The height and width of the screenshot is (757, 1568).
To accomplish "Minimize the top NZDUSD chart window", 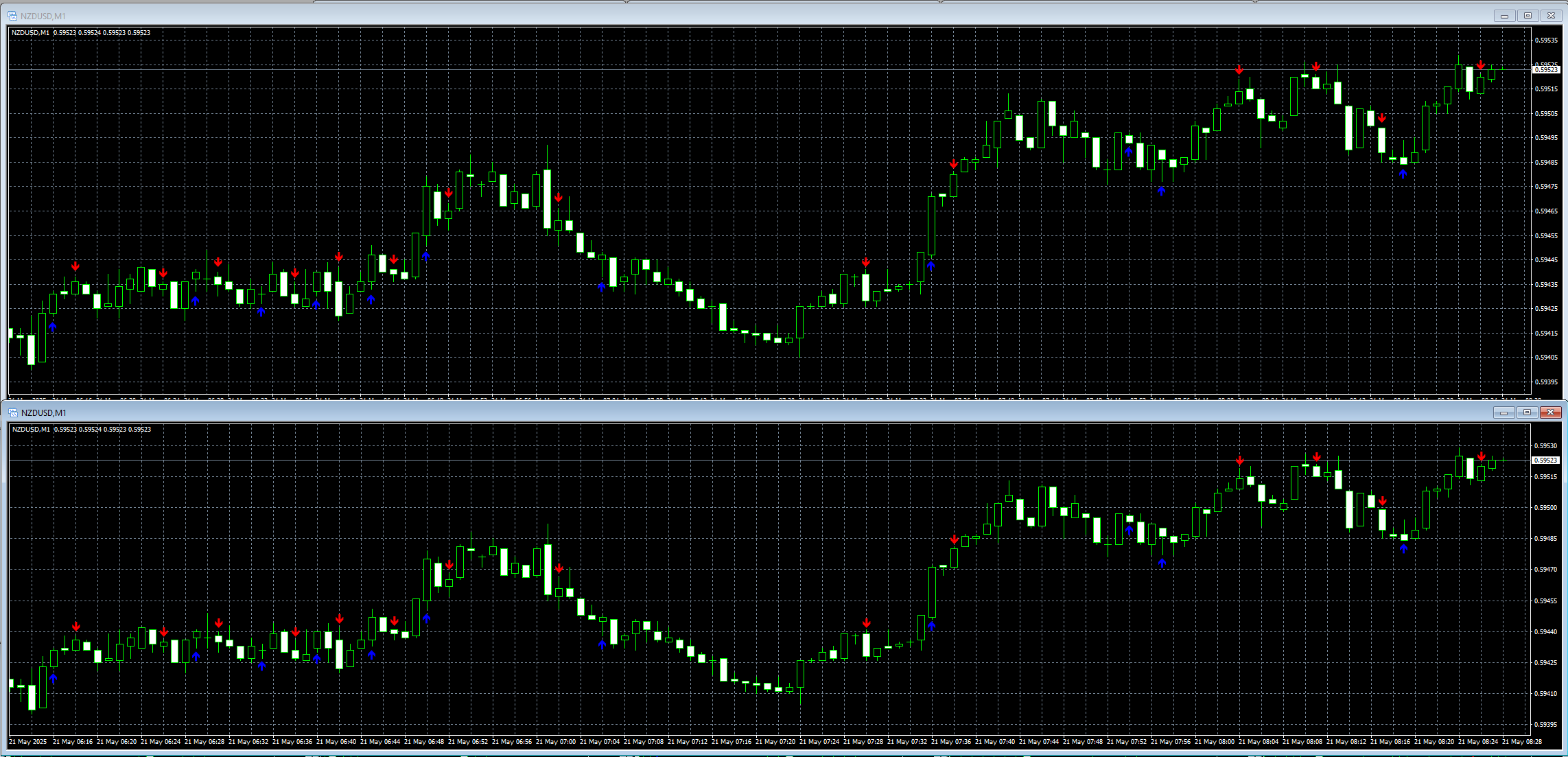I will coord(1504,16).
